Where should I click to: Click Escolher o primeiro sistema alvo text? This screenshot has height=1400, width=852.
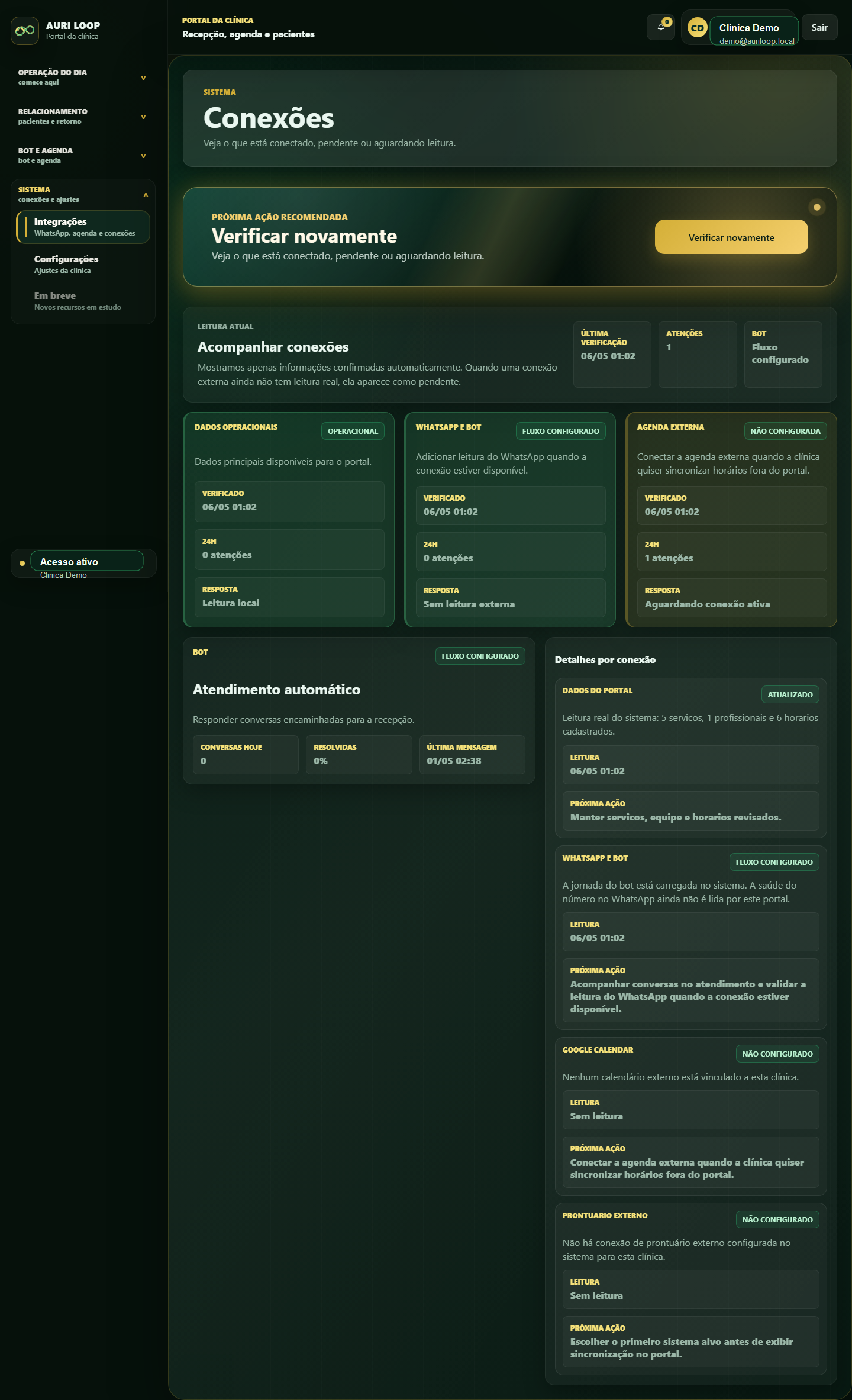coord(682,1348)
